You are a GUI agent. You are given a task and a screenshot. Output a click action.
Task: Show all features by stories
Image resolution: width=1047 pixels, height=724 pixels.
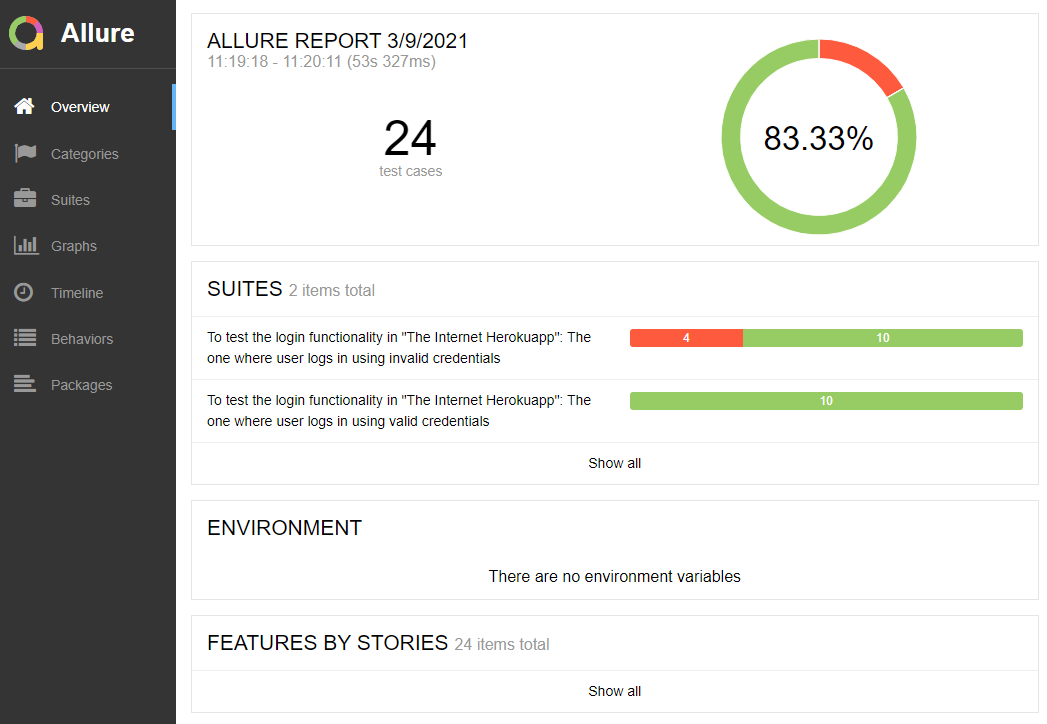point(614,691)
